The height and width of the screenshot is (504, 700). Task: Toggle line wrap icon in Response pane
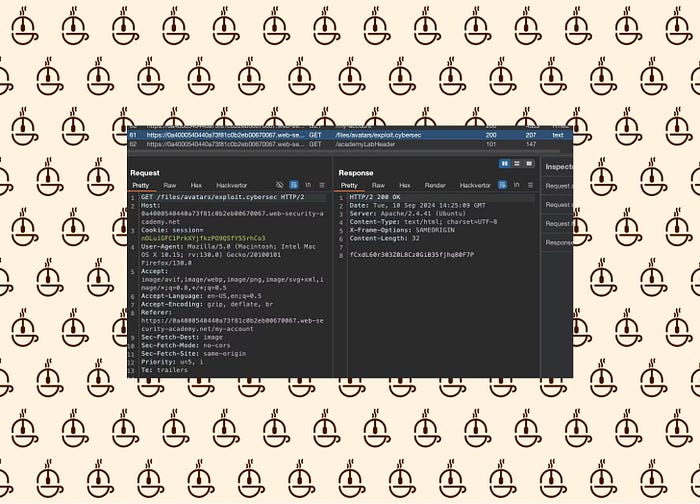point(502,185)
